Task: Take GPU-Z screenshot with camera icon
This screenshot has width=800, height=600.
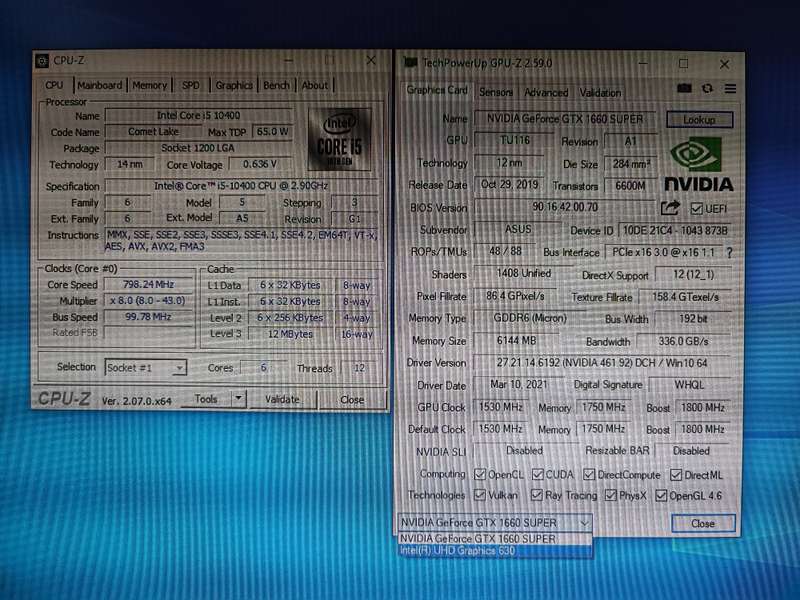Action: (684, 88)
